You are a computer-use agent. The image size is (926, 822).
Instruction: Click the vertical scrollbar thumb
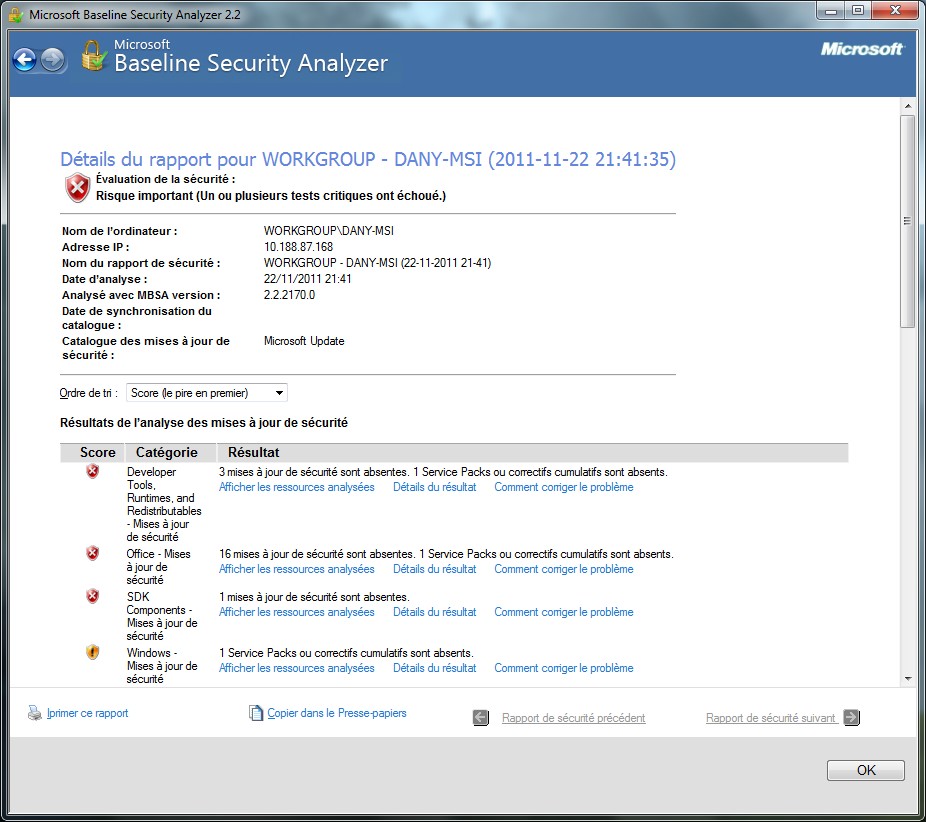coord(907,221)
